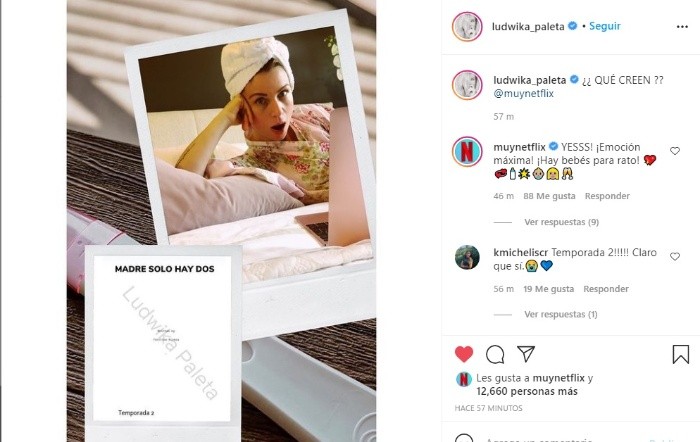Open ludwika_paleta profile picture in header
This screenshot has width=700, height=442.
[467, 26]
